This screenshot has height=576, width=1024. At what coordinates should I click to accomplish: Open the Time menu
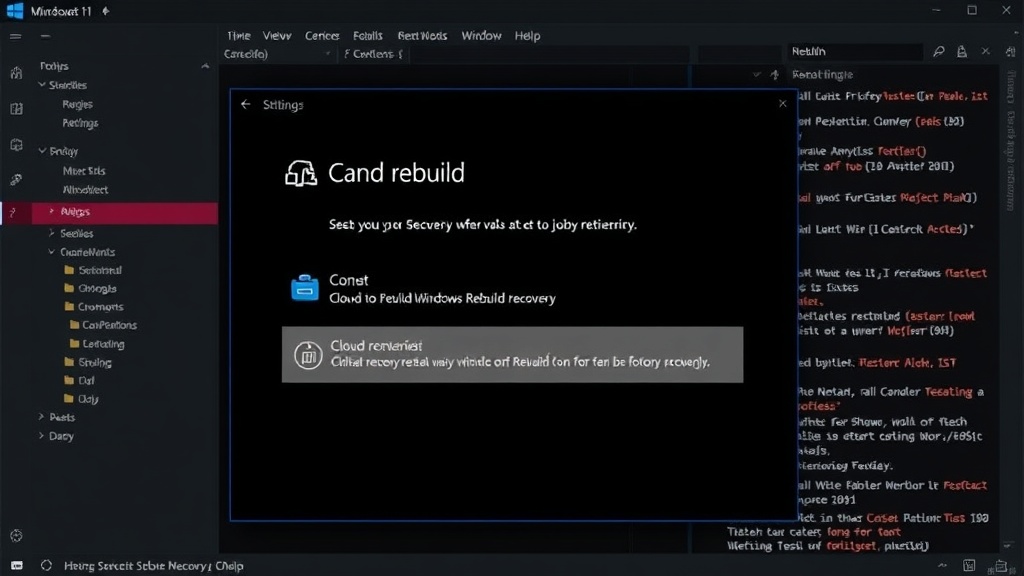pos(238,36)
